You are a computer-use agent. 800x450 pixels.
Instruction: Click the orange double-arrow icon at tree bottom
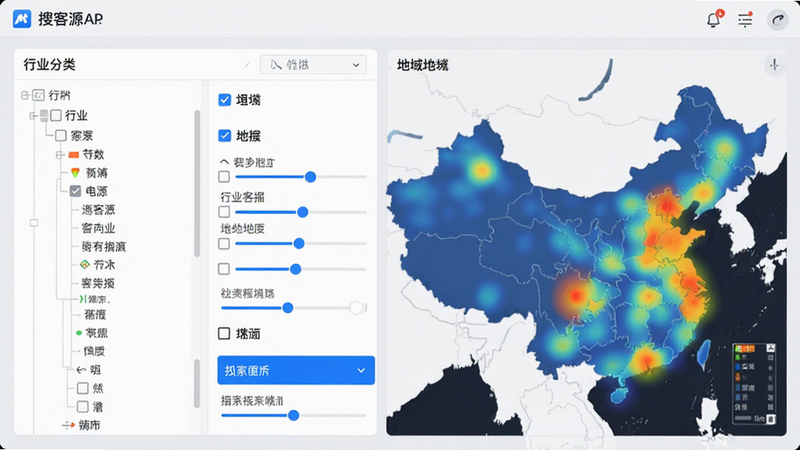click(68, 424)
